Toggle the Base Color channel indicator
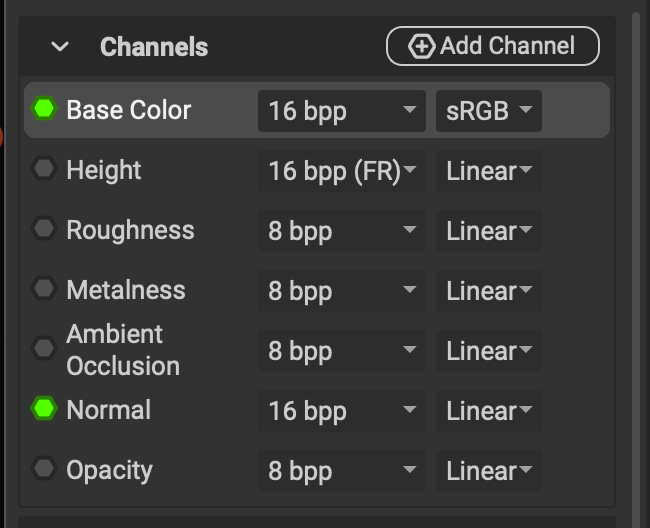Viewport: 650px width, 528px height. 44,109
